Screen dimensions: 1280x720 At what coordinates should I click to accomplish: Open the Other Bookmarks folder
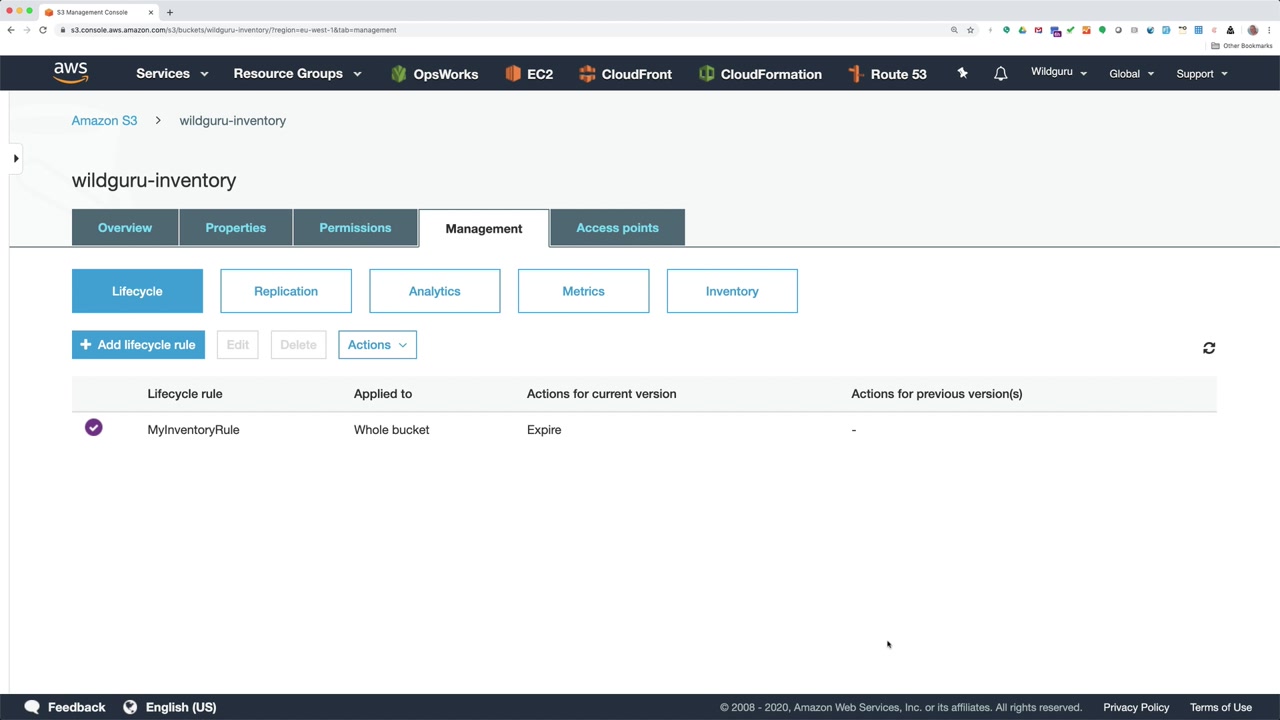pos(1242,46)
